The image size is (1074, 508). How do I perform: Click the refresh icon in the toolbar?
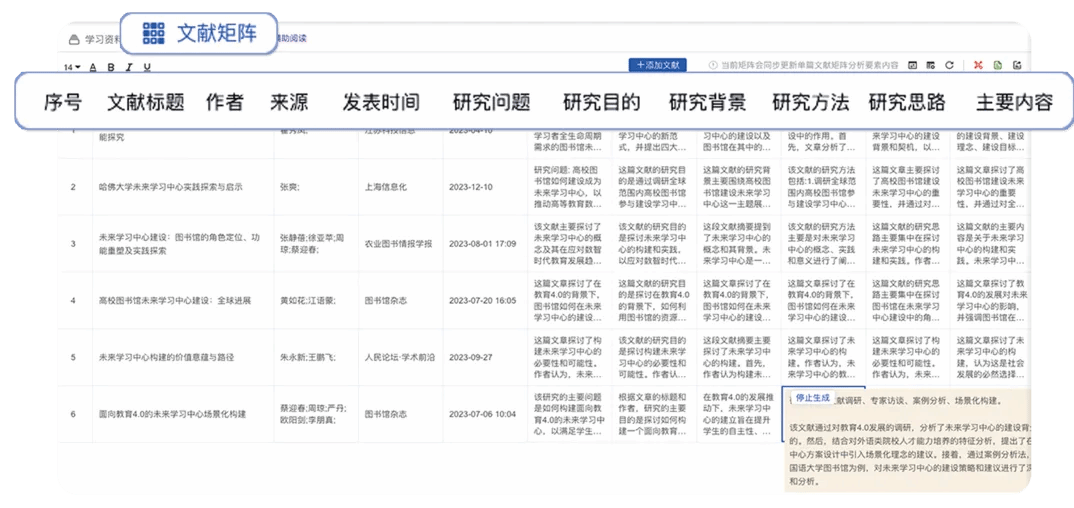click(949, 66)
